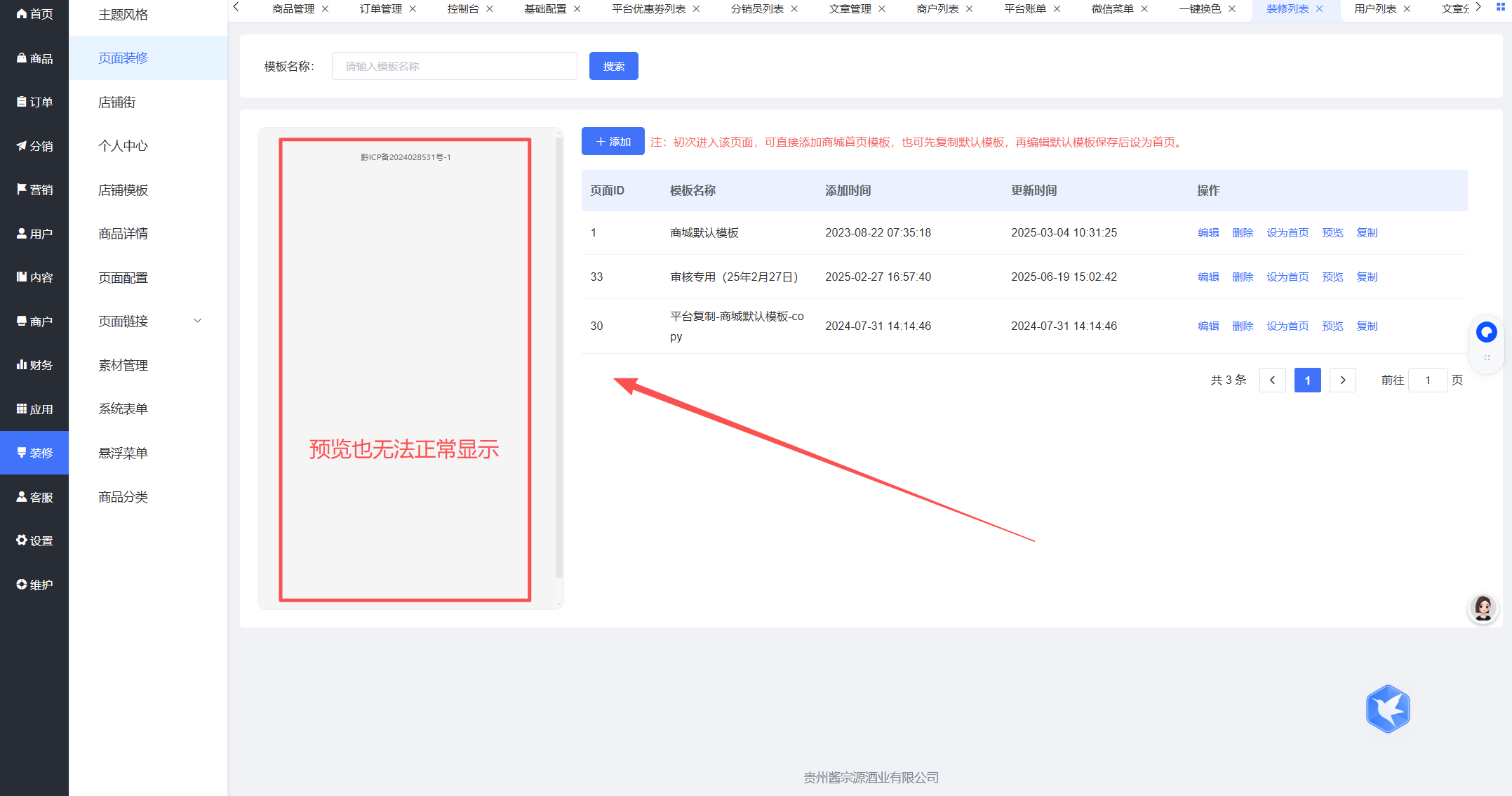Click the 维护 maintenance sidebar icon
Screen dimensions: 1512x796
click(x=22, y=585)
